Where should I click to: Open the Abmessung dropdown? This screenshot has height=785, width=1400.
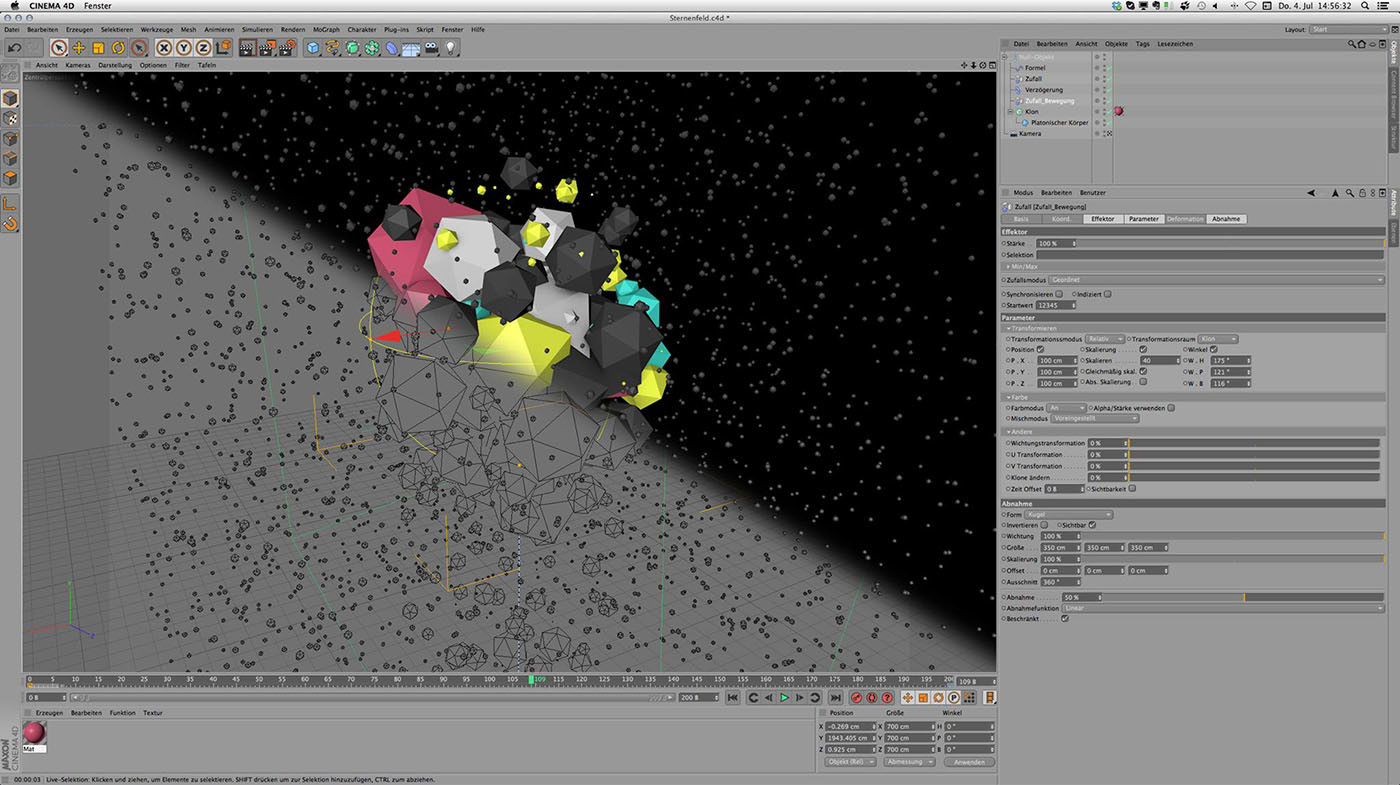911,762
